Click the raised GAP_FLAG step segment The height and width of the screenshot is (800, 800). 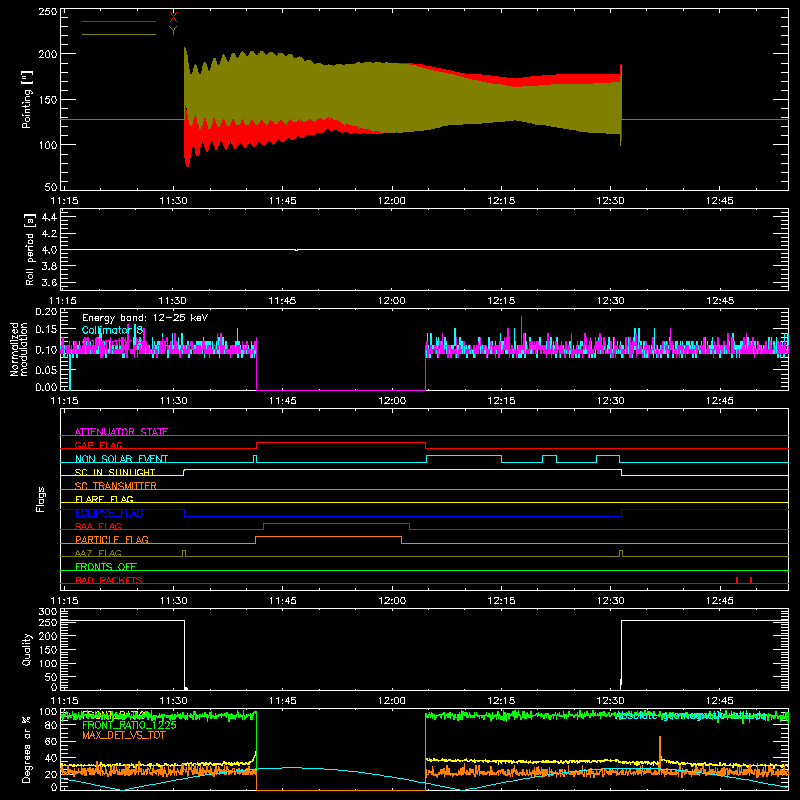[341, 442]
